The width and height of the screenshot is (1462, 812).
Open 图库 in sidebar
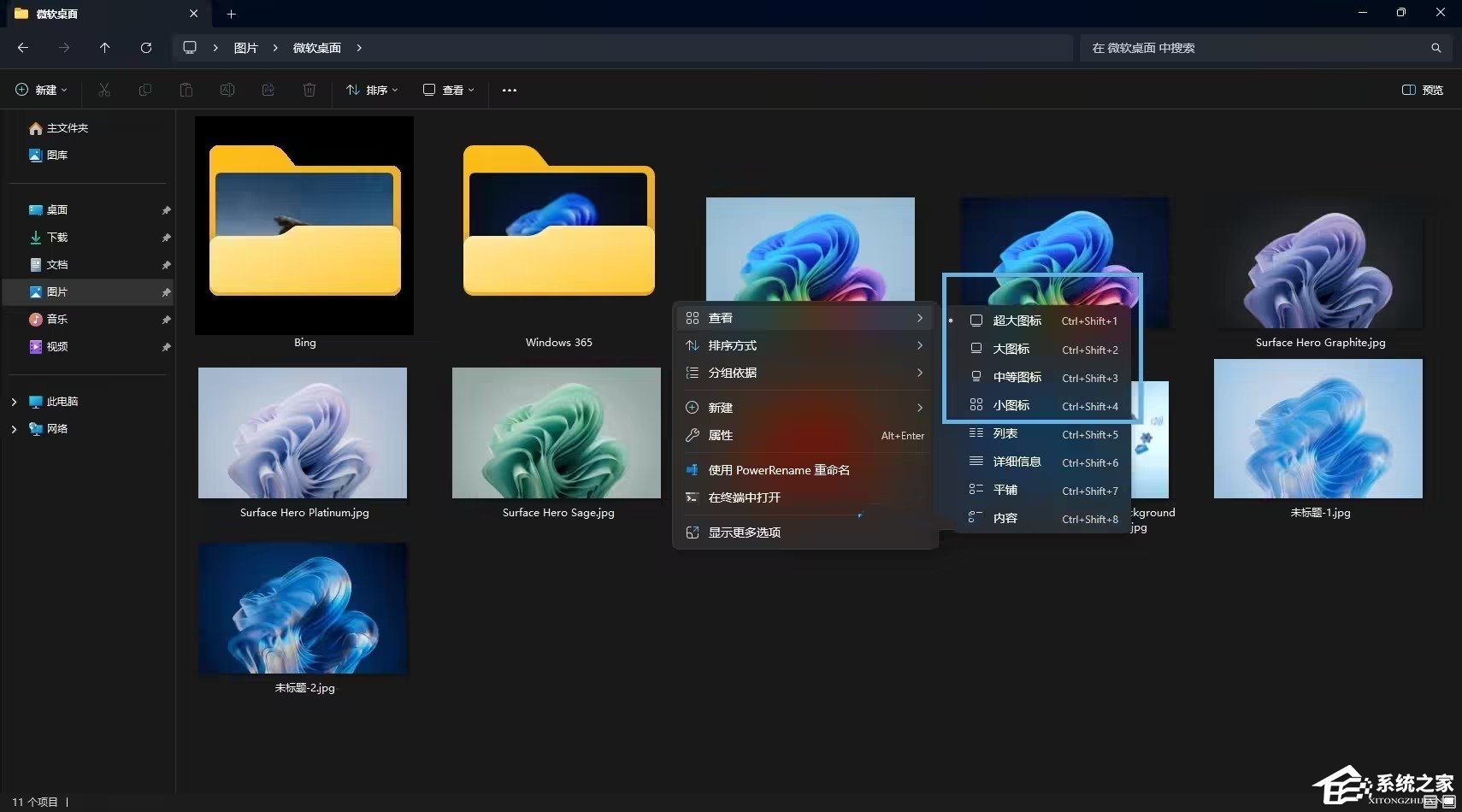tap(48, 156)
